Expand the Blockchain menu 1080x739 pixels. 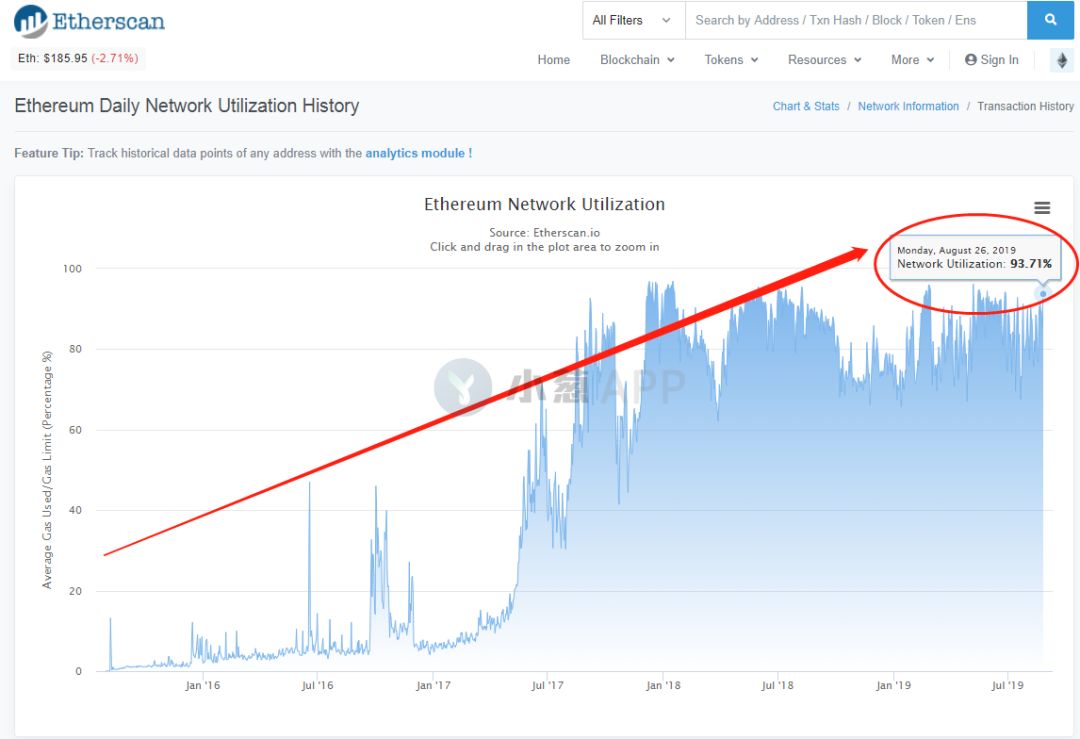pyautogui.click(x=637, y=60)
